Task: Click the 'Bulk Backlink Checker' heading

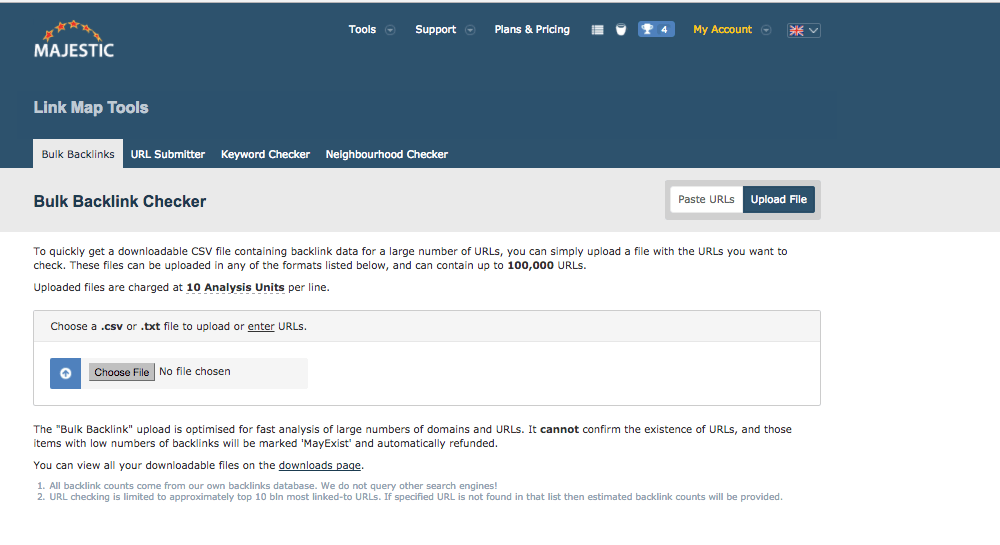Action: tap(120, 201)
